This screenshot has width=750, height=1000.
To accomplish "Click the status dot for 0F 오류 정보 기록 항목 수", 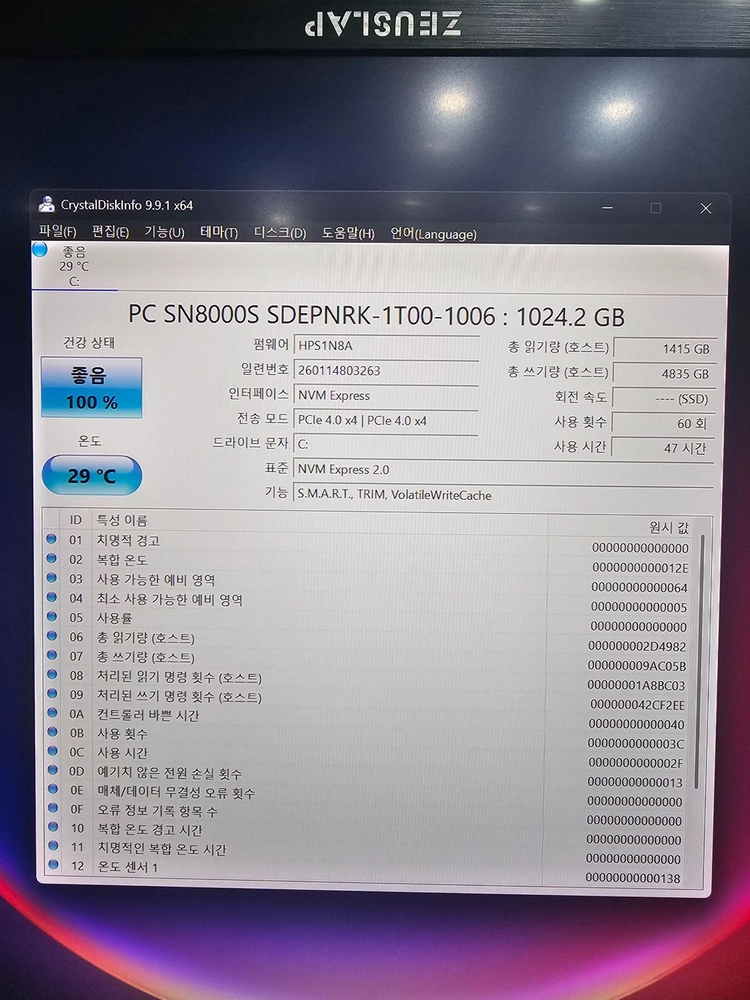I will click(x=53, y=808).
